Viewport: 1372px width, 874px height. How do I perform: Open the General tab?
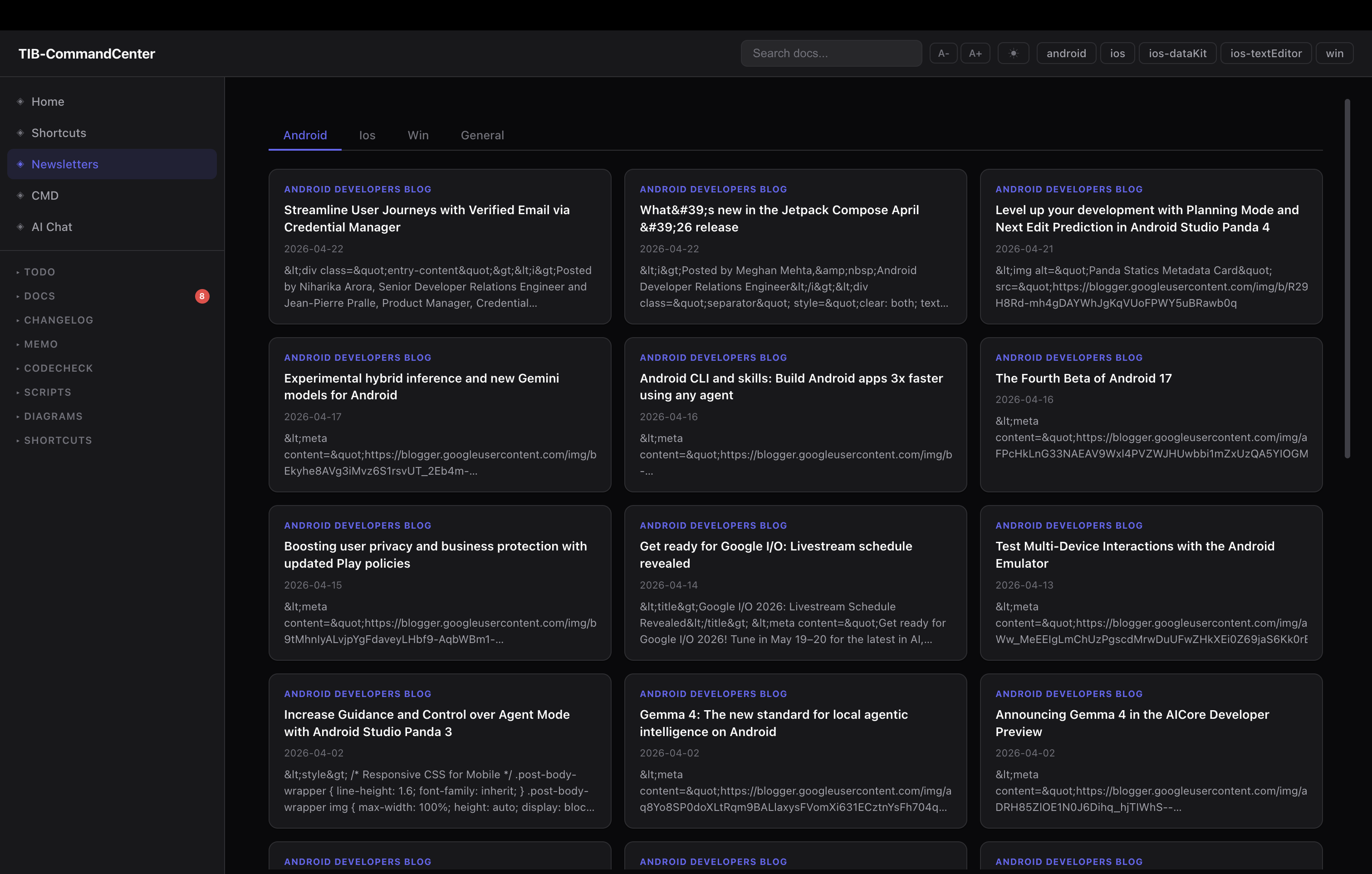tap(482, 135)
